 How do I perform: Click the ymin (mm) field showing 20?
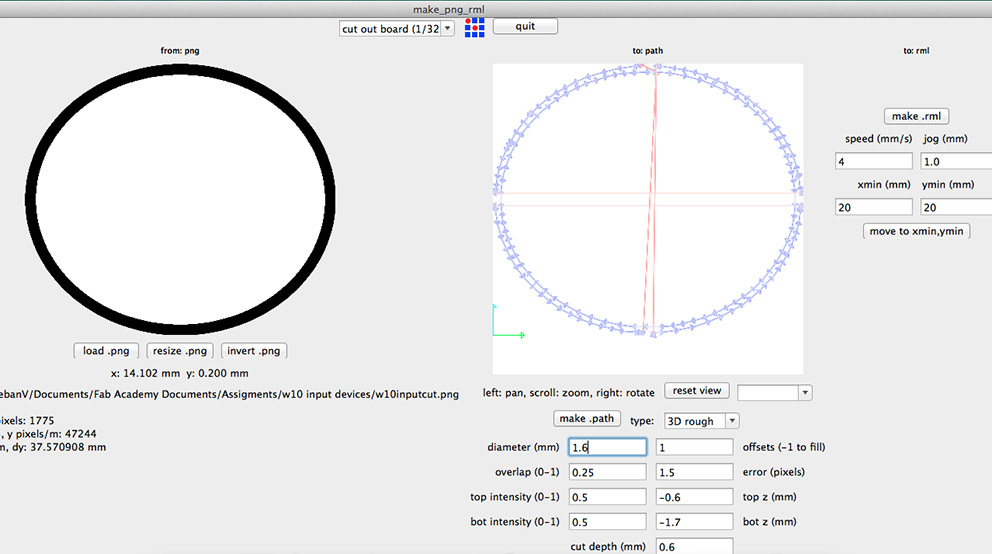click(956, 207)
